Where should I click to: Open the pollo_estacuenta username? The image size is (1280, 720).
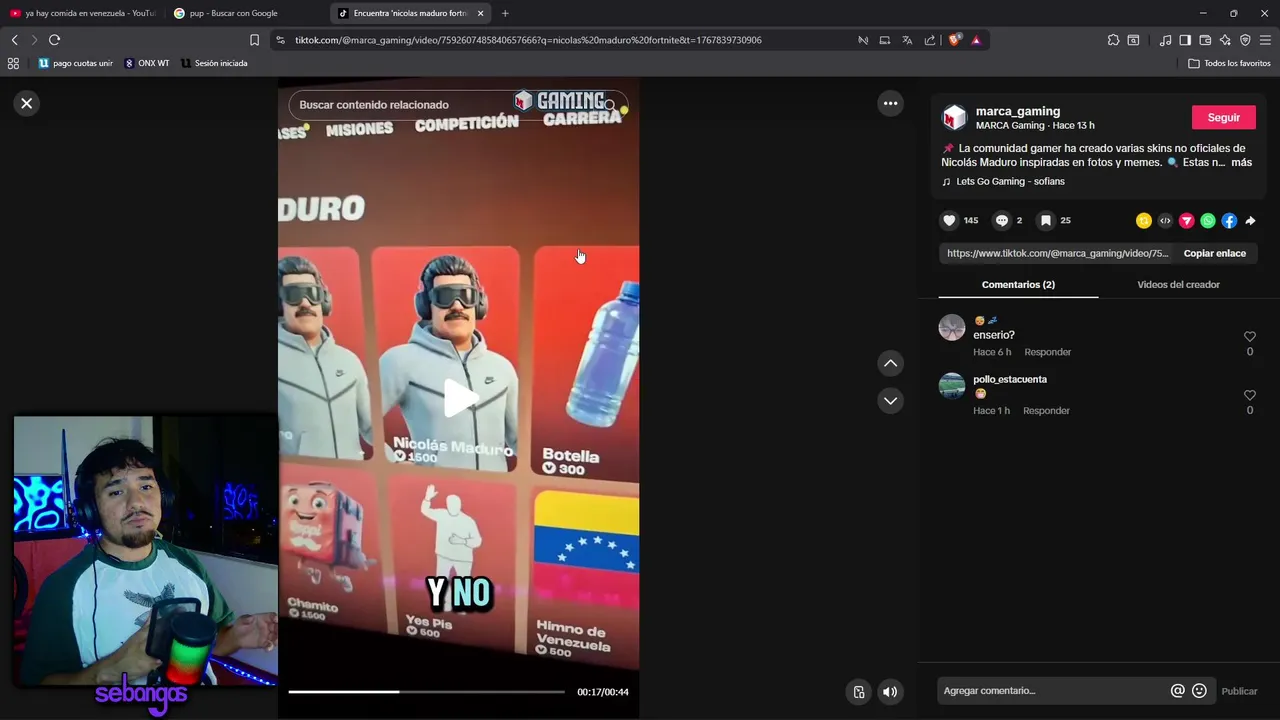point(1010,380)
